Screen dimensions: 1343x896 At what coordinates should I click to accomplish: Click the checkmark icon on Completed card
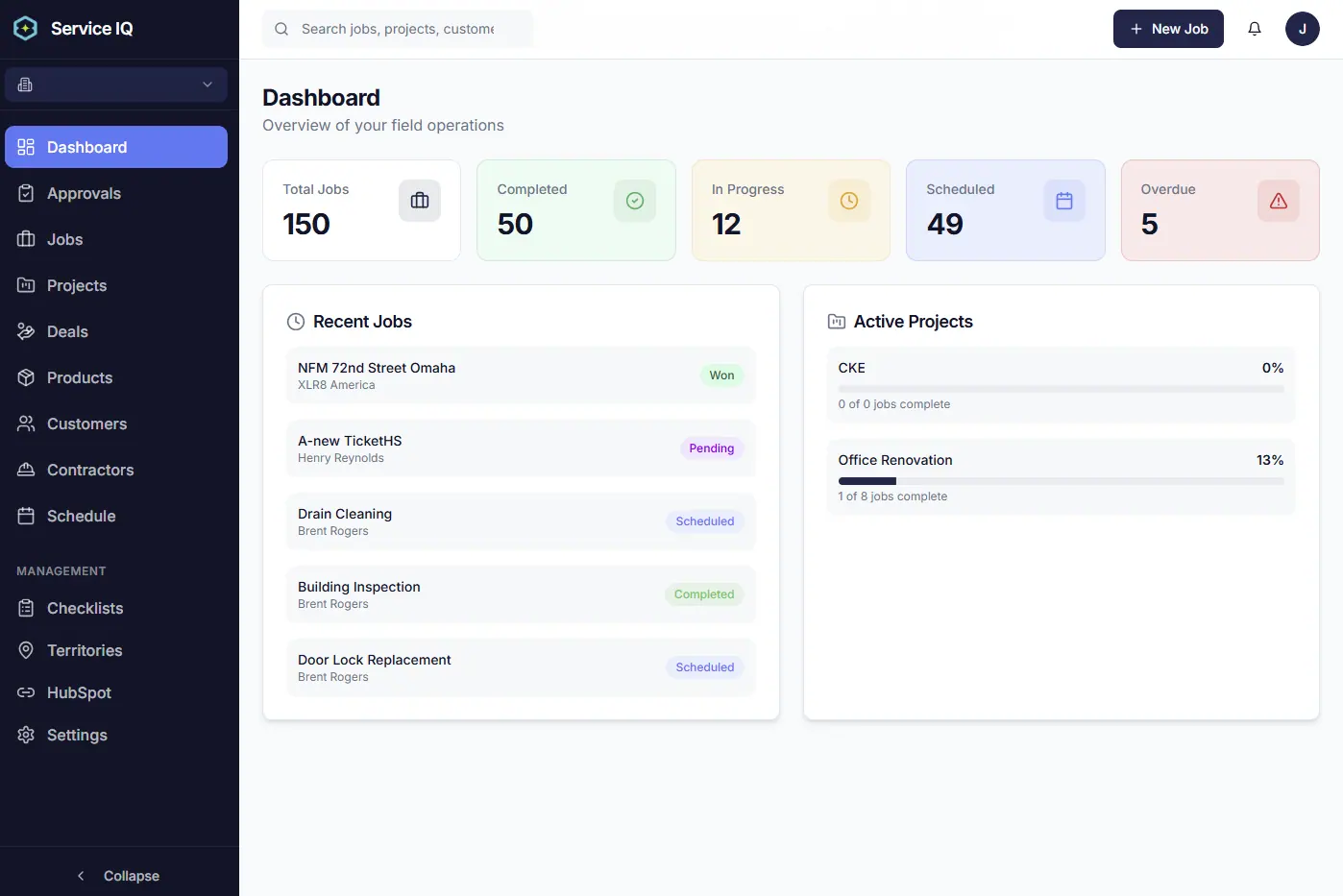tap(635, 201)
